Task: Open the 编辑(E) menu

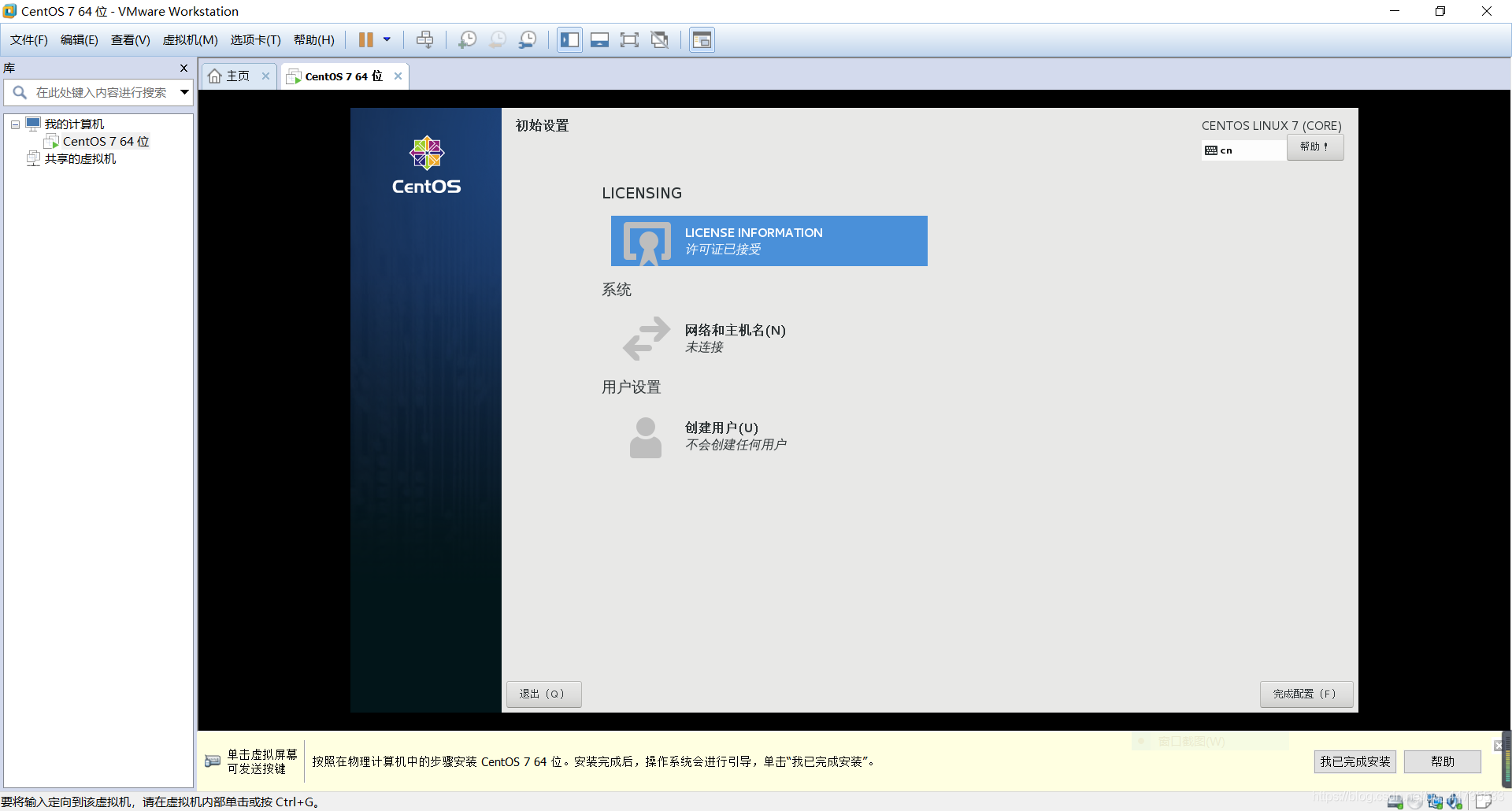Action: (80, 40)
